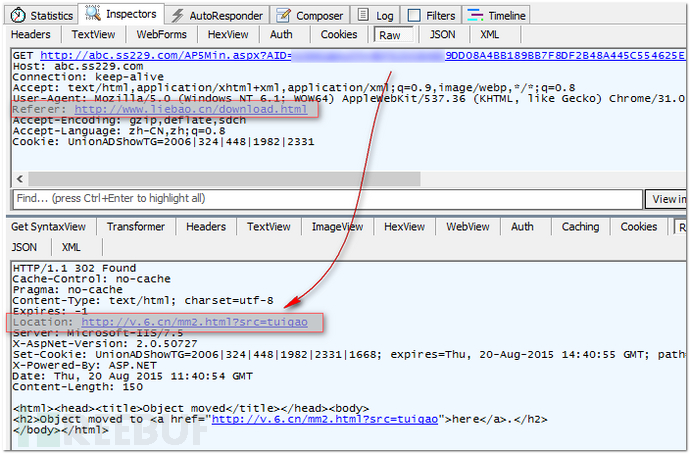Open the response Transformer tab
The height and width of the screenshot is (454, 690).
(135, 227)
